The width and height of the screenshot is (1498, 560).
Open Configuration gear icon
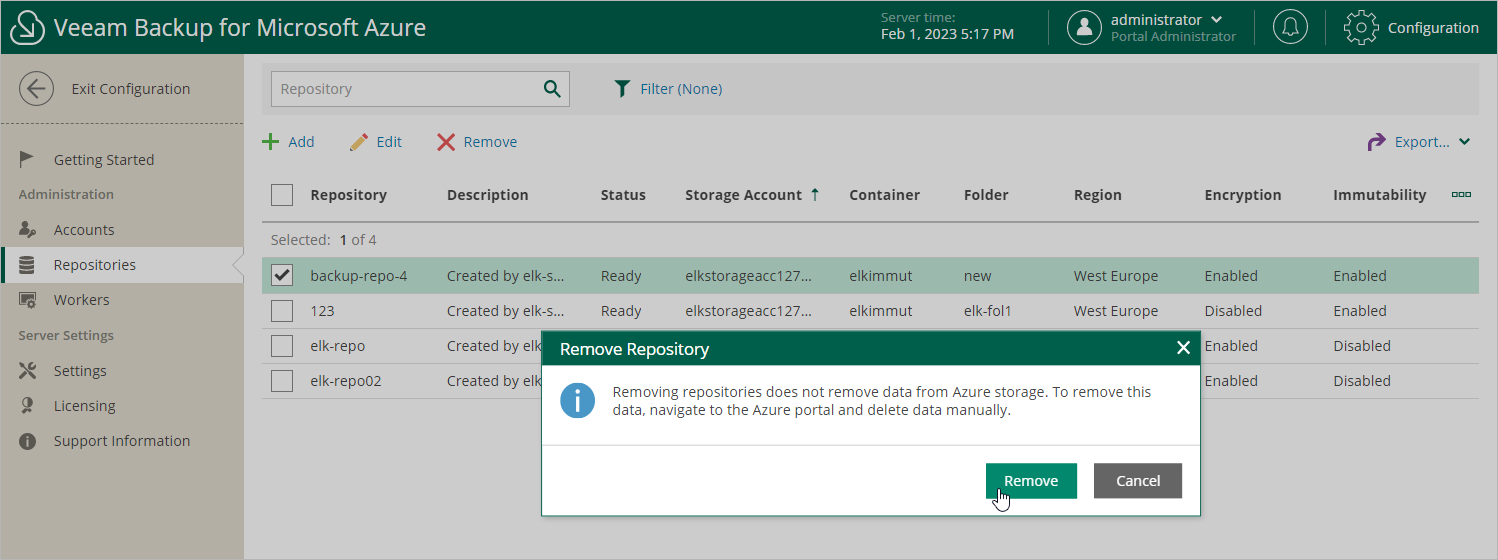(1361, 27)
